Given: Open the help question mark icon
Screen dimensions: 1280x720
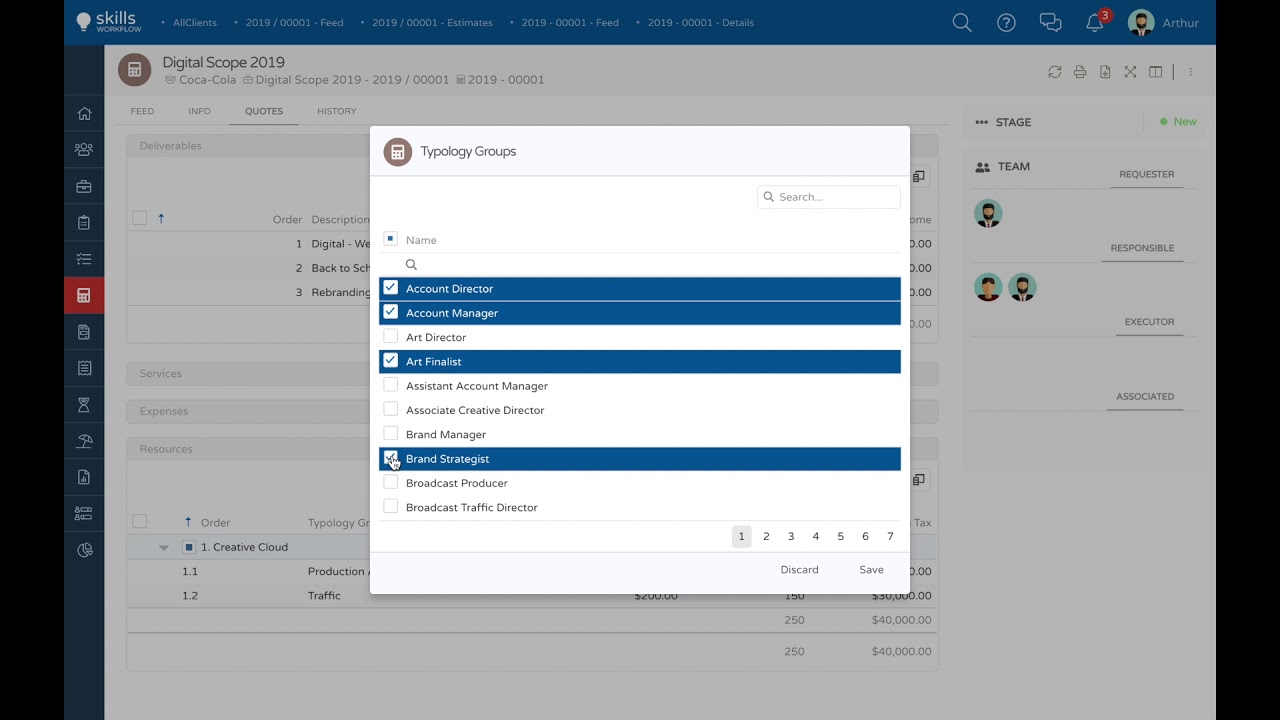Looking at the screenshot, I should (1006, 22).
